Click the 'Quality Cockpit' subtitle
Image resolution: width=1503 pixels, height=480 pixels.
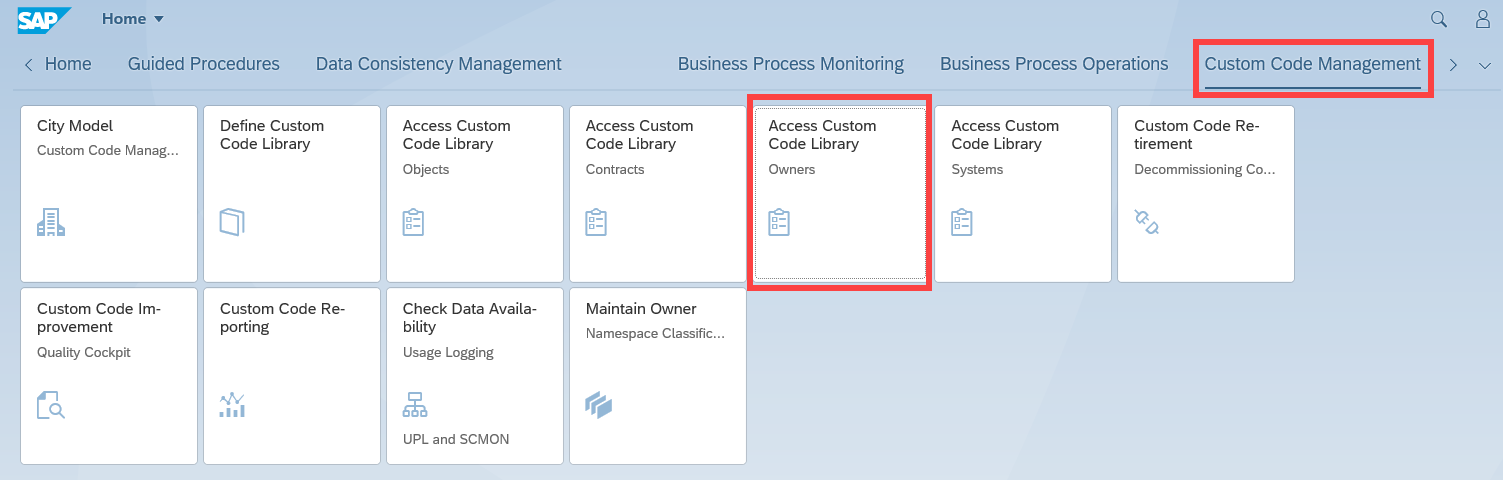pyautogui.click(x=84, y=352)
